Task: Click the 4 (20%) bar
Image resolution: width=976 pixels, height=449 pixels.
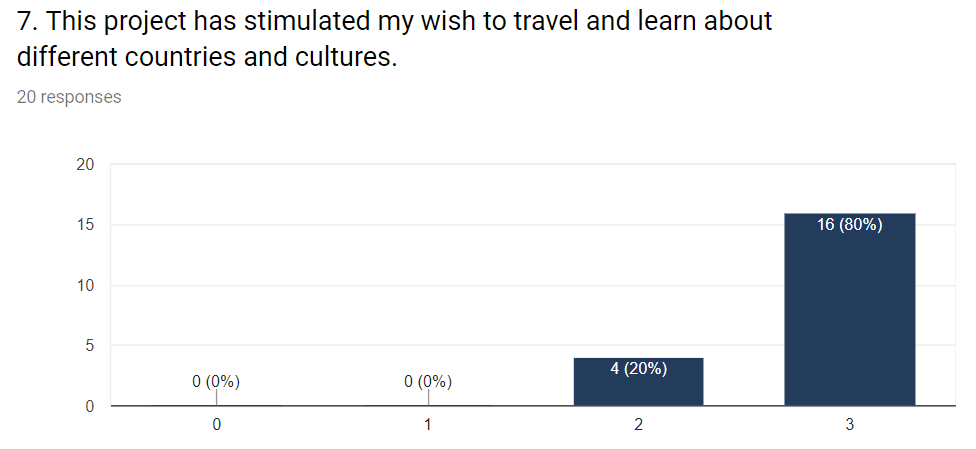Action: [639, 382]
